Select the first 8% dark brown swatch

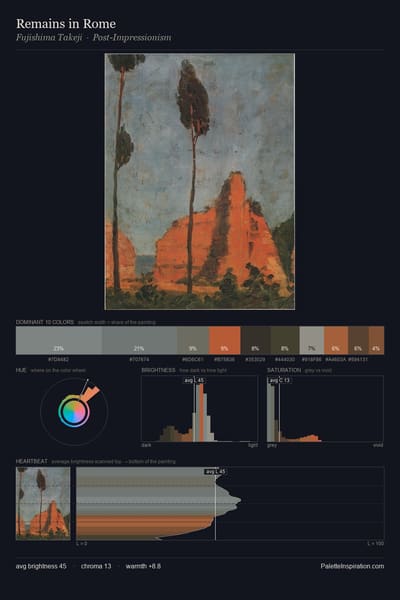point(255,340)
